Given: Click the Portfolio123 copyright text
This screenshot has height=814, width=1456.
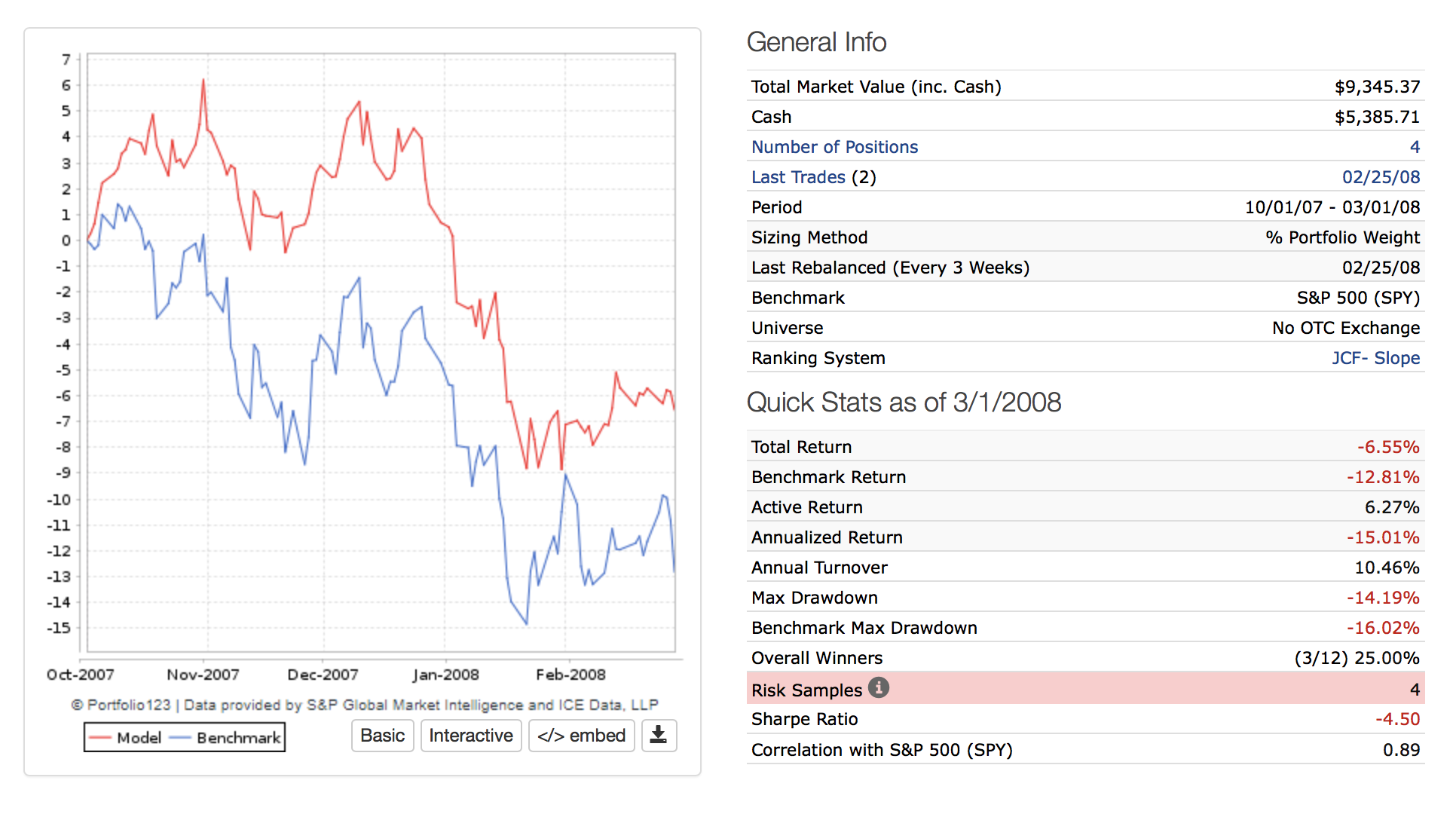Looking at the screenshot, I should 365,705.
